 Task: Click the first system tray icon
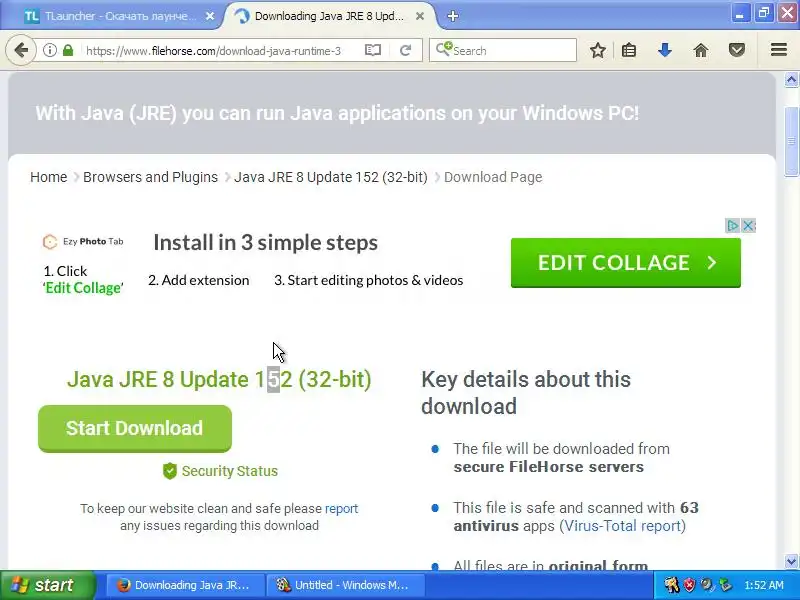click(671, 585)
